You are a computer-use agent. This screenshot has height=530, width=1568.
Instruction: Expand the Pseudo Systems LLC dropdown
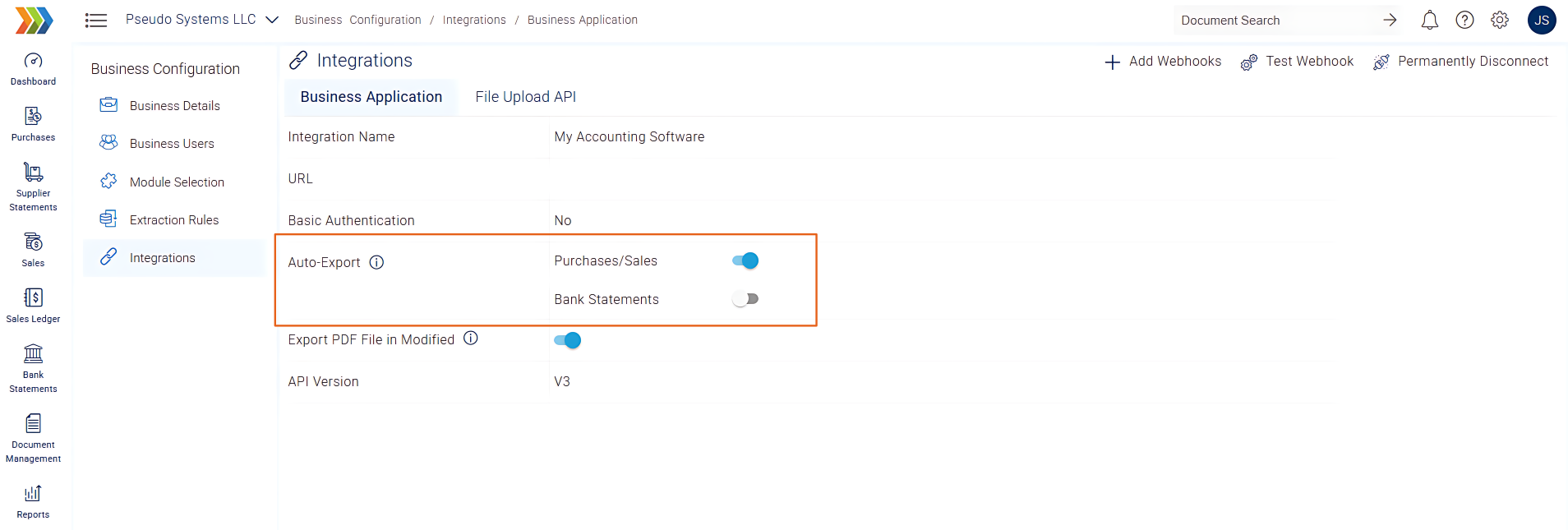tap(272, 20)
